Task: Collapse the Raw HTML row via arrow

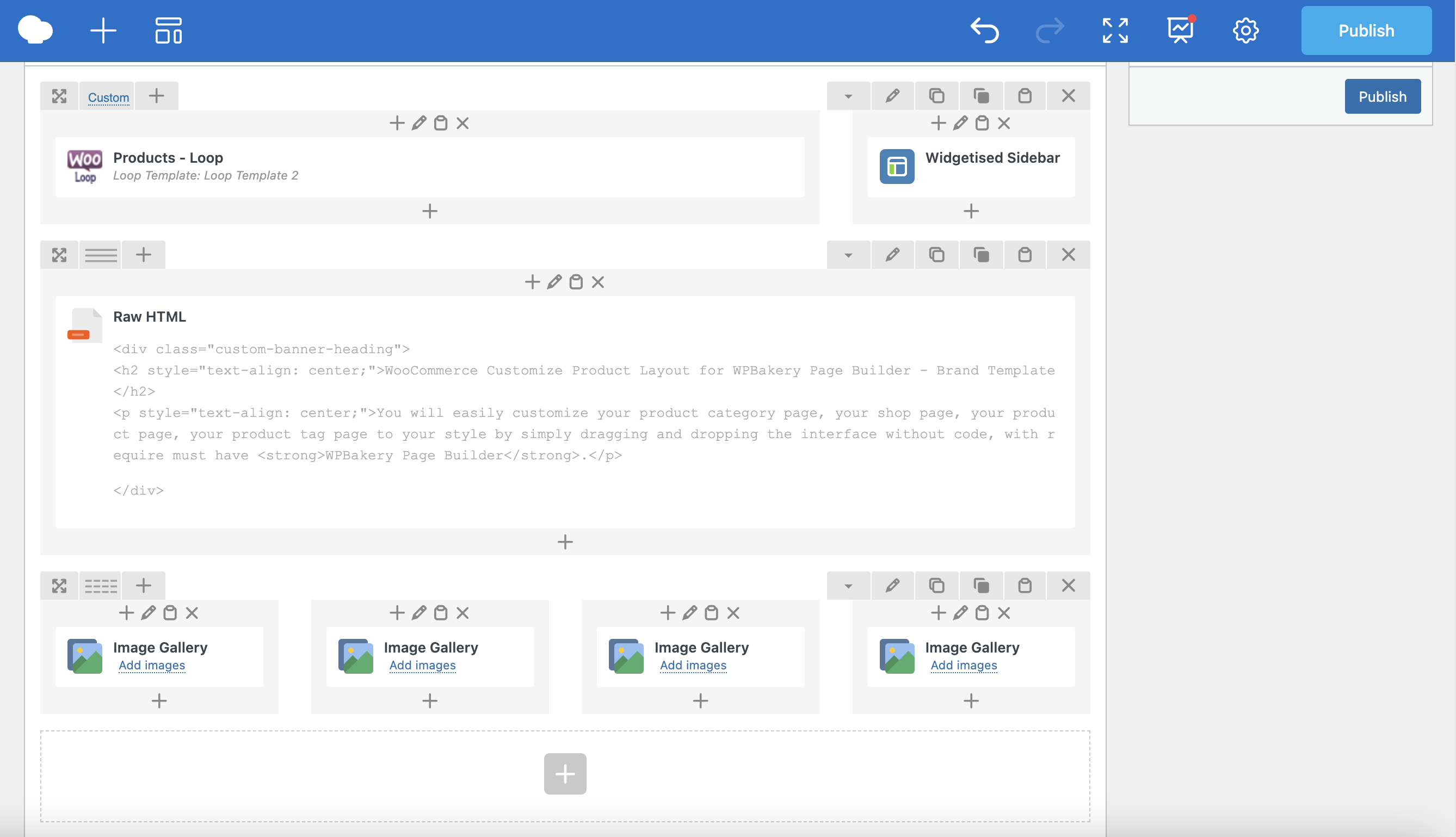Action: pos(848,255)
